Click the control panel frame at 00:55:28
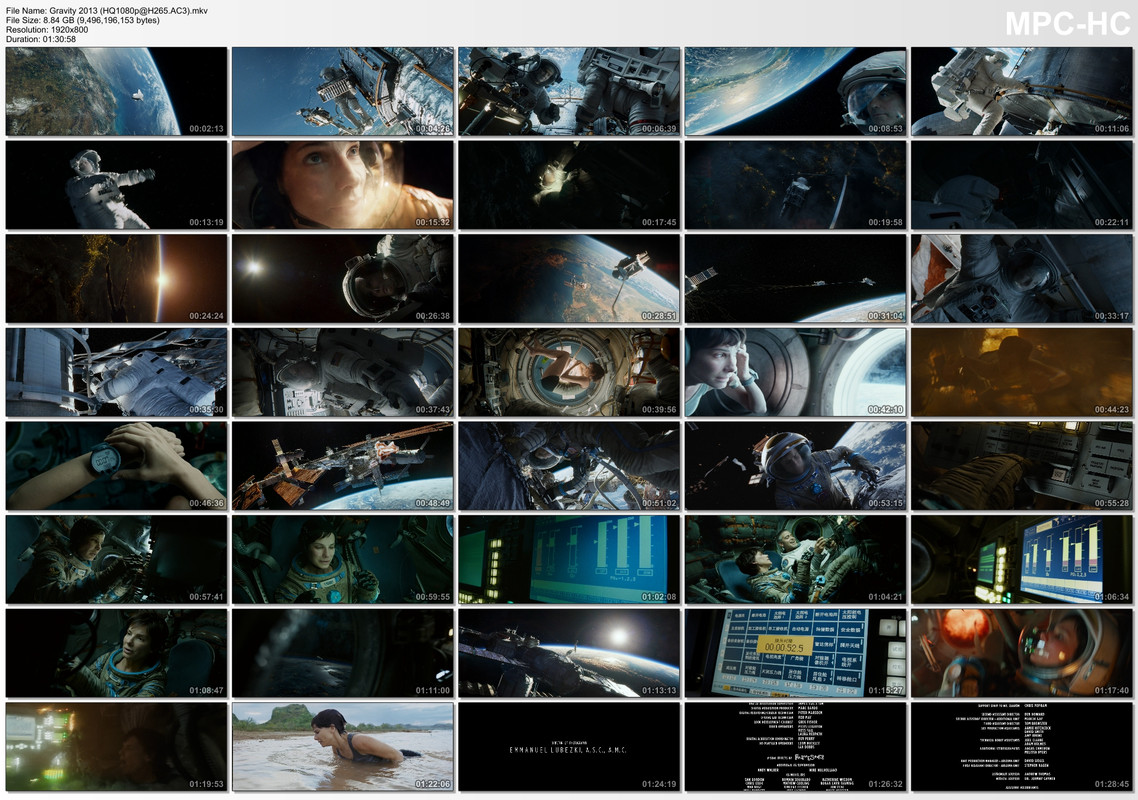This screenshot has width=1138, height=800. pyautogui.click(x=1022, y=466)
